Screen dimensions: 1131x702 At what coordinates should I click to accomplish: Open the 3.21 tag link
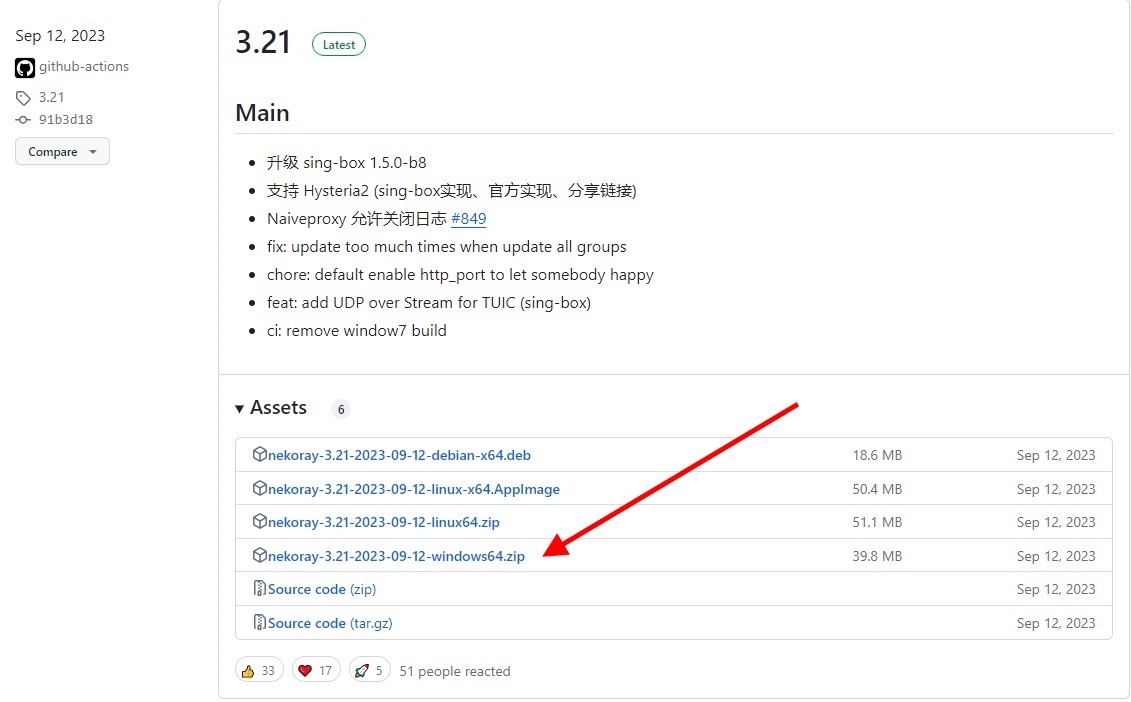pos(51,97)
